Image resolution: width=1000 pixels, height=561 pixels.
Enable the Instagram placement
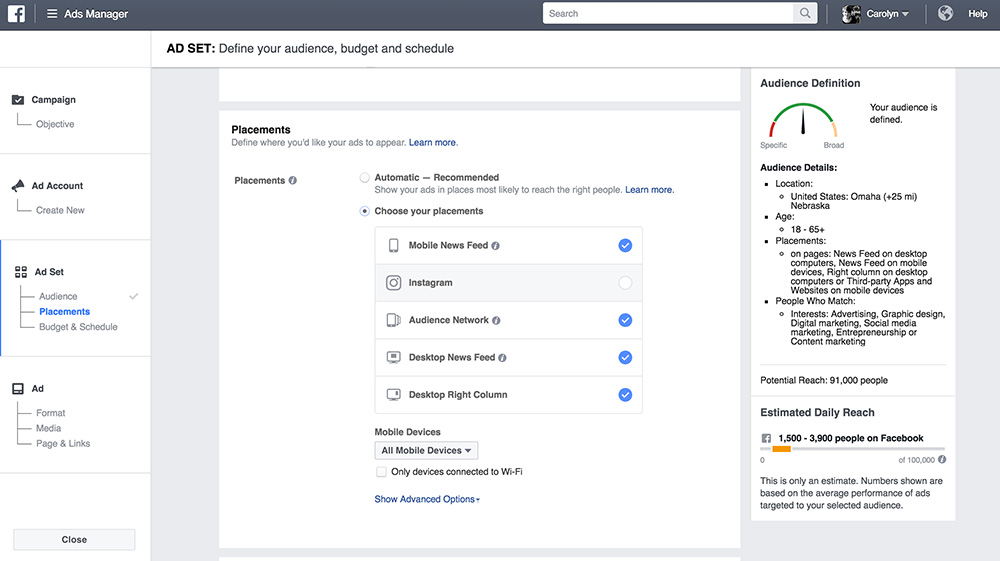click(625, 282)
